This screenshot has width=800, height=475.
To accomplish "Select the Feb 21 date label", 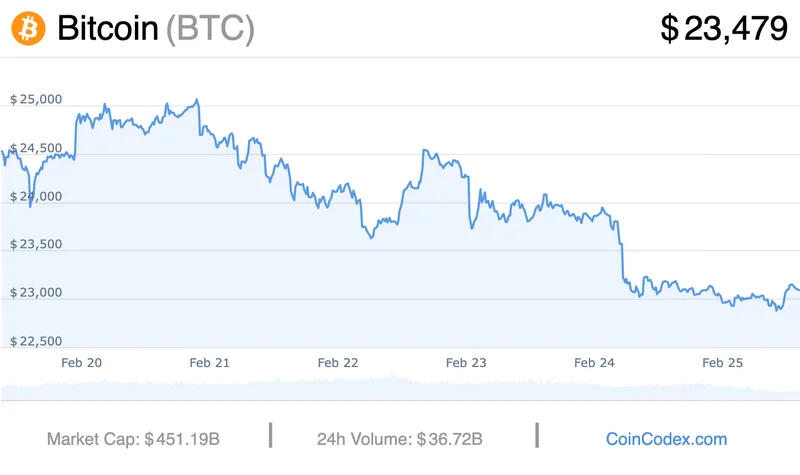I will coord(209,362).
